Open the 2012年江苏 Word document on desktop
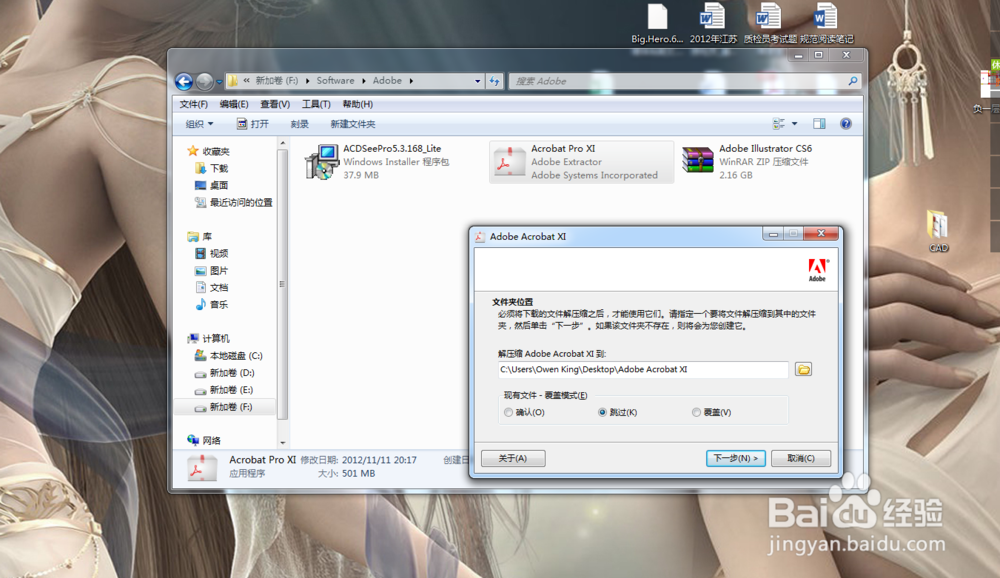 click(713, 24)
